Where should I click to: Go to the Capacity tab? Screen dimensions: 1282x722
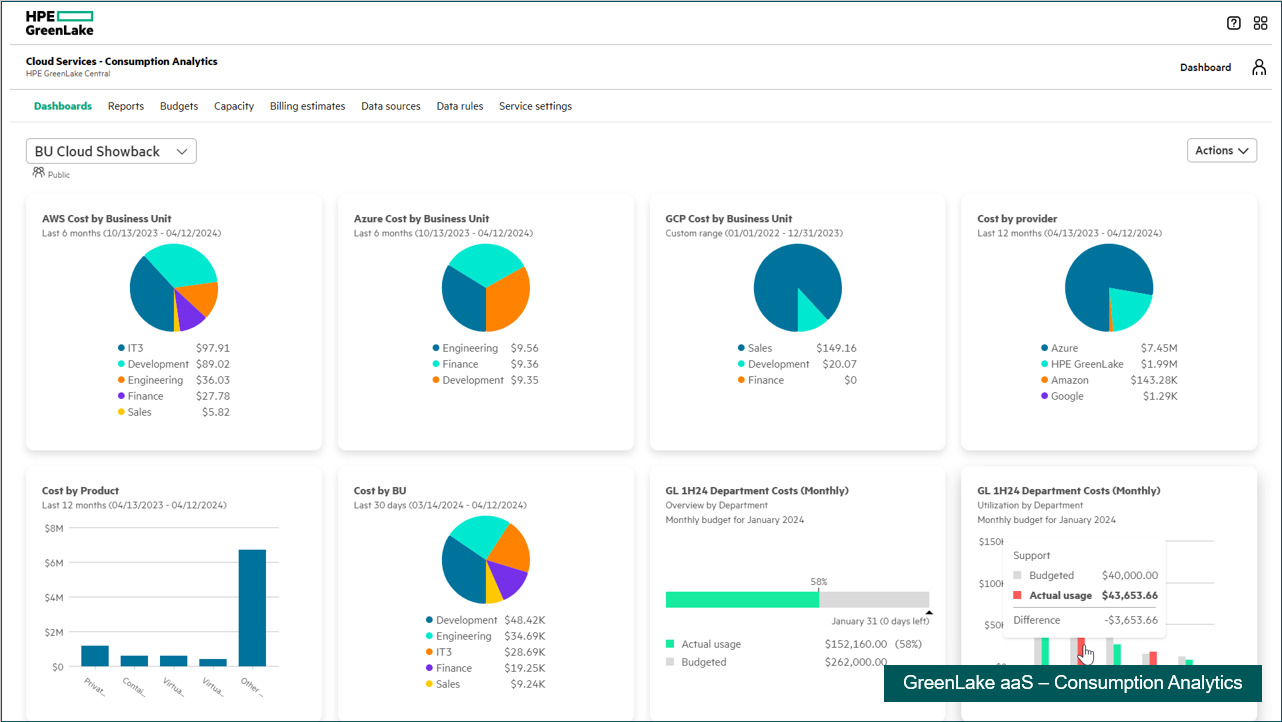234,106
